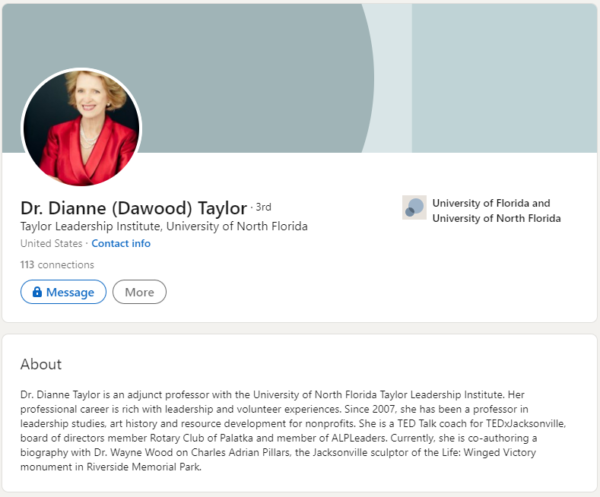Open the Contact info link
This screenshot has width=600, height=497.
click(x=121, y=243)
